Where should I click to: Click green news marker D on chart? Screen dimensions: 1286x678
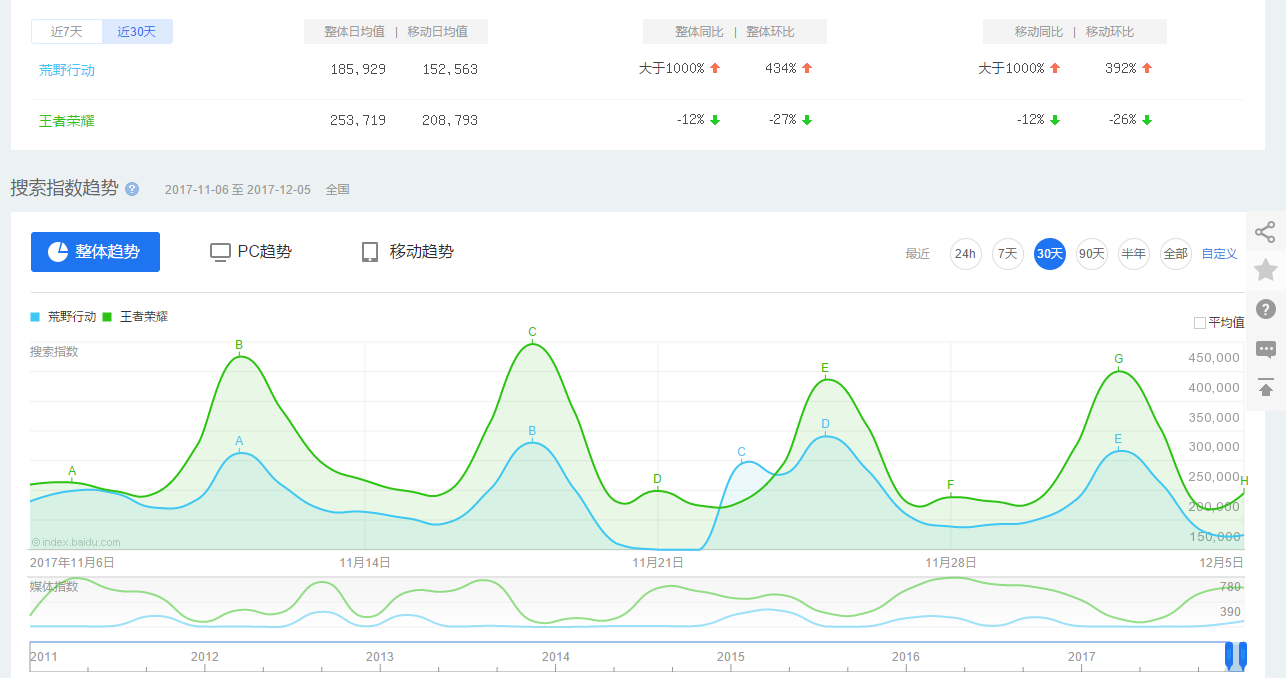pos(657,479)
